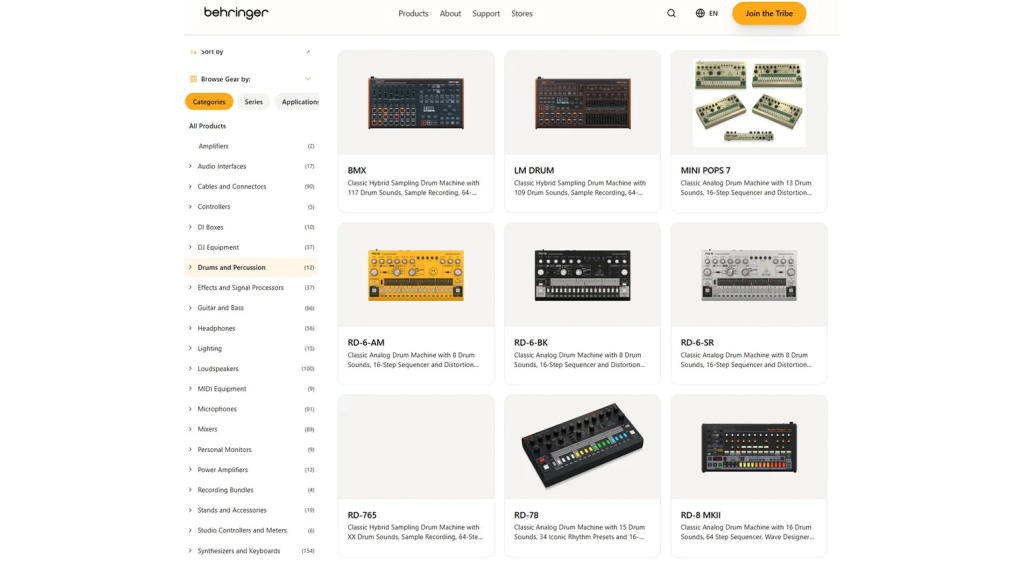This screenshot has height=565, width=1024.
Task: Click the RD-6-SR product title
Action: click(x=697, y=342)
